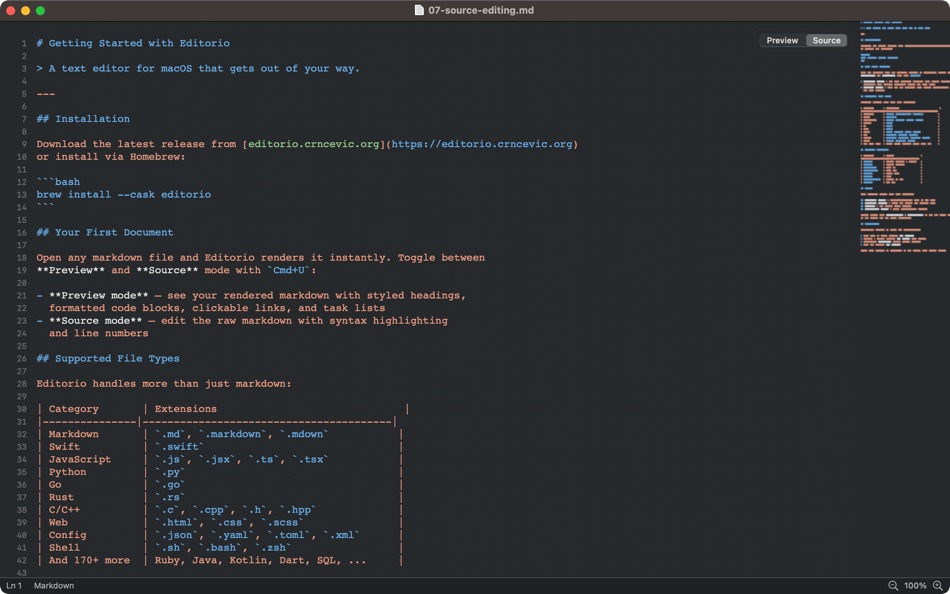This screenshot has width=950, height=594.
Task: Click the 'C/C++' table cell
Action: (64, 510)
